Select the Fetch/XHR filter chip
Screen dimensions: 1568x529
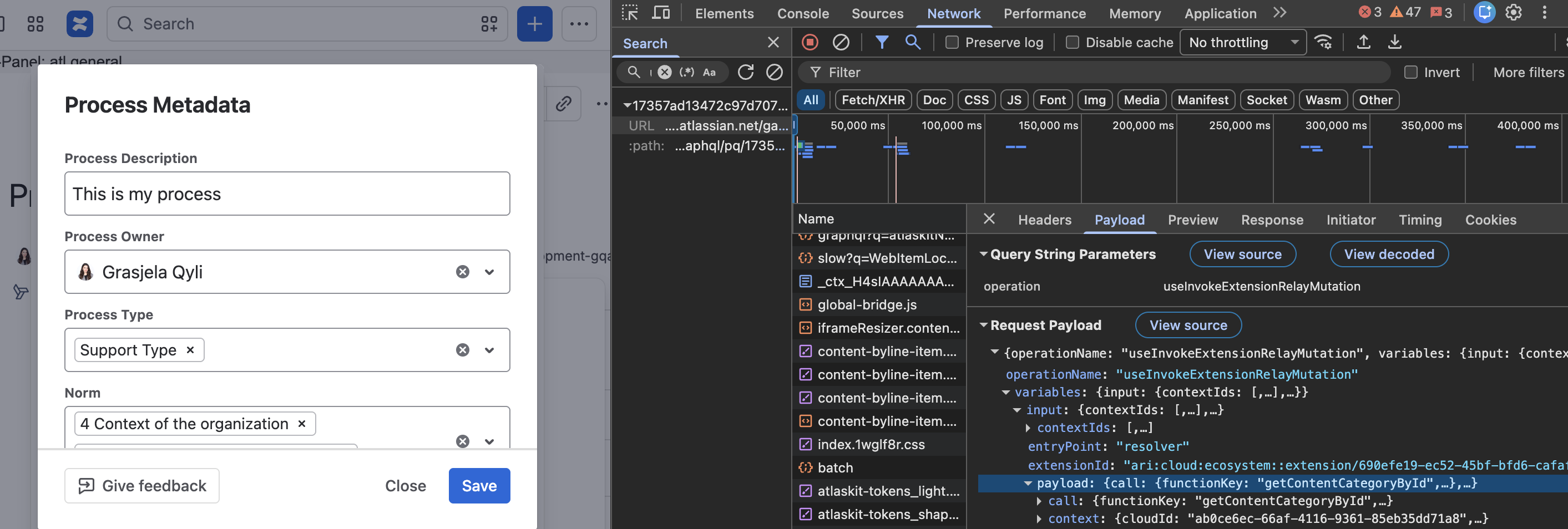coord(873,100)
